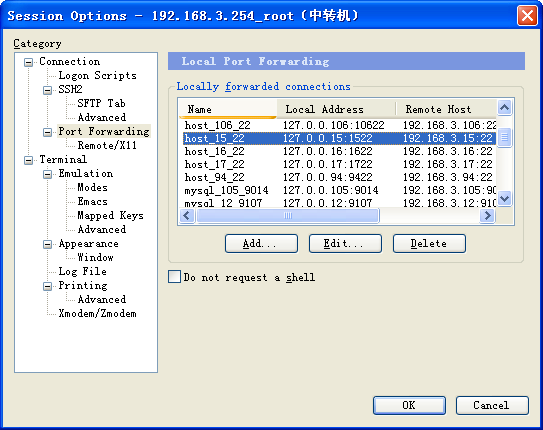Select the mysql_12_9107 forwarding entry
The width and height of the screenshot is (543, 430).
(339, 203)
